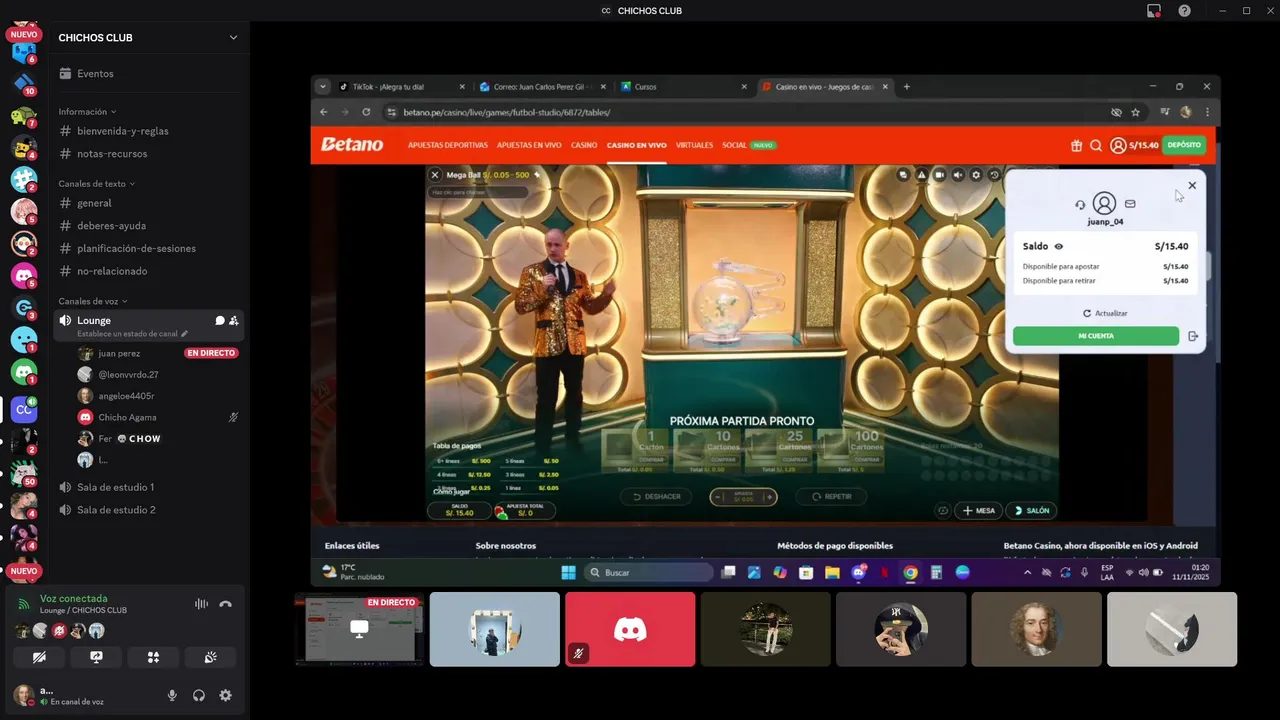This screenshot has height=720, width=1280.
Task: Open the Activities launcher button
Action: click(x=153, y=657)
